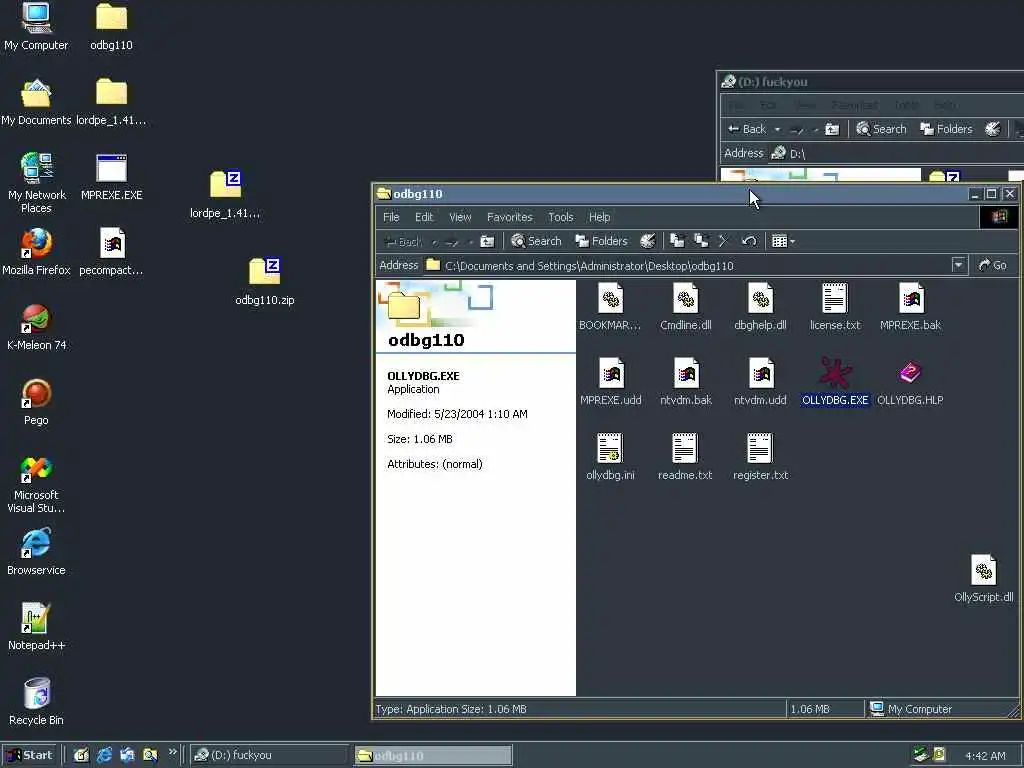Select Cmdline.dll in odbg110 folder
This screenshot has height=768, width=1024.
(685, 307)
